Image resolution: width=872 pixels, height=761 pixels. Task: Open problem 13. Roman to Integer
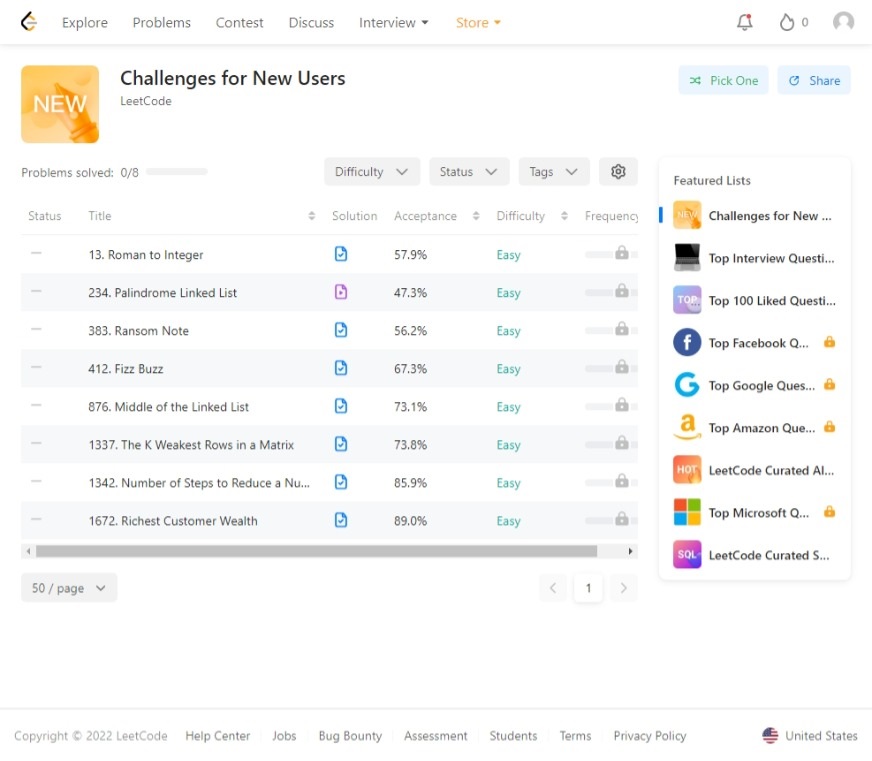(146, 255)
